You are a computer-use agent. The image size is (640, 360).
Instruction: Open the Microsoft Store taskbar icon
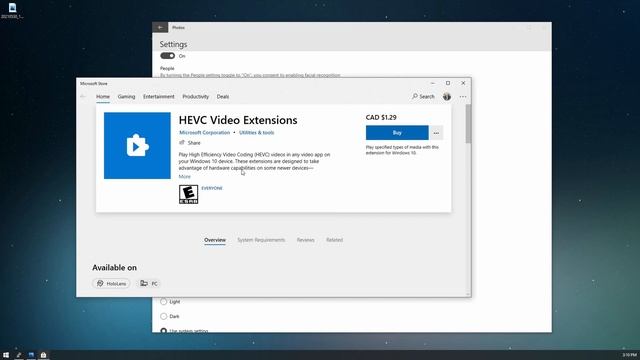[43, 355]
